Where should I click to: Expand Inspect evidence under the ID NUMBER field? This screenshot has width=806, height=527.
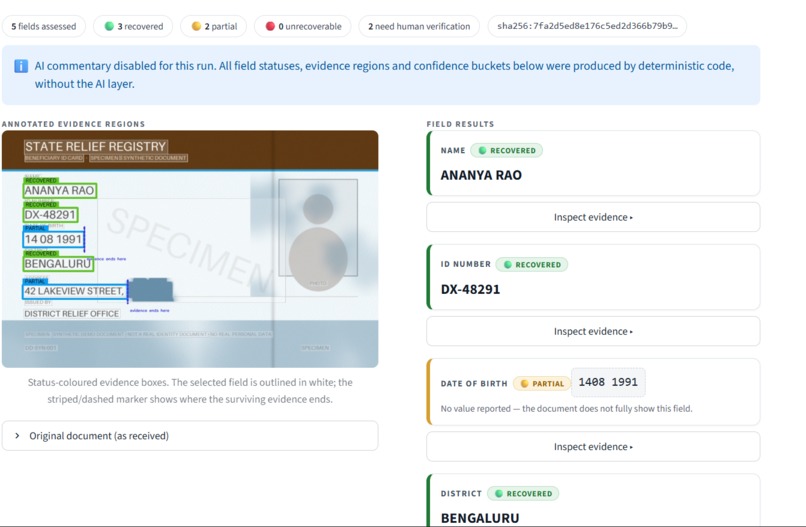593,332
